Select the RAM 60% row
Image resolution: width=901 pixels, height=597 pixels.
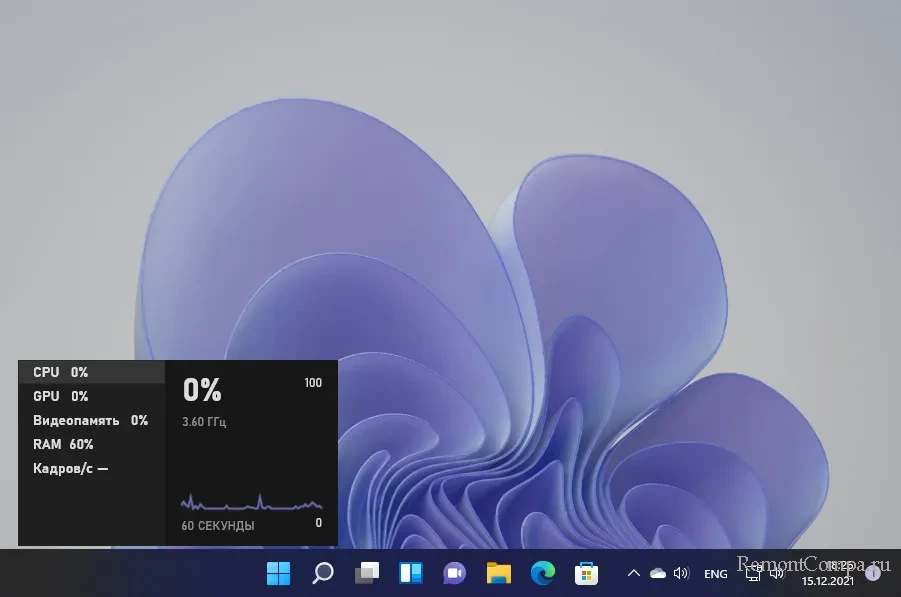pyautogui.click(x=92, y=445)
